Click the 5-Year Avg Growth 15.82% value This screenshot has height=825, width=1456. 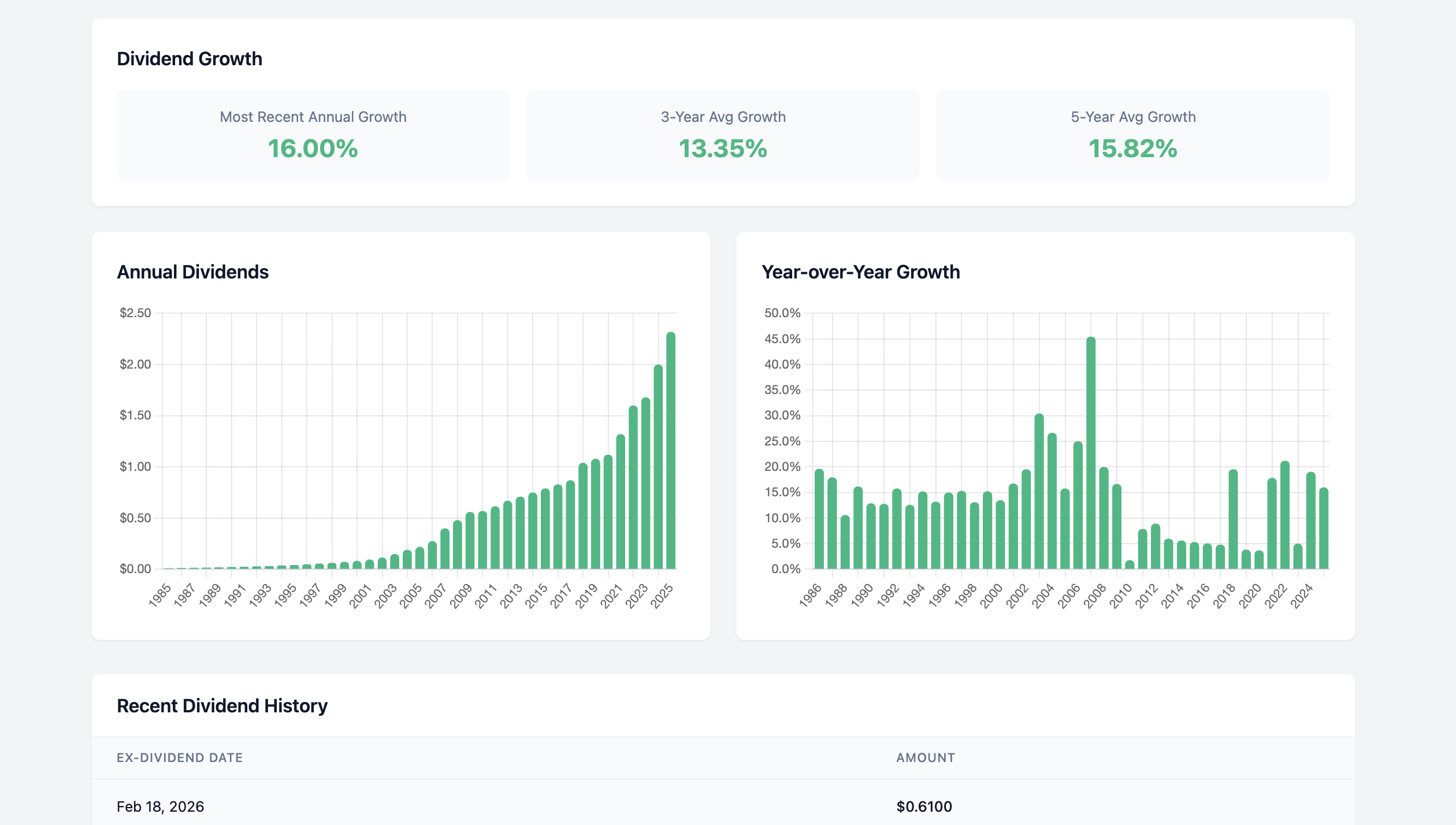1132,149
